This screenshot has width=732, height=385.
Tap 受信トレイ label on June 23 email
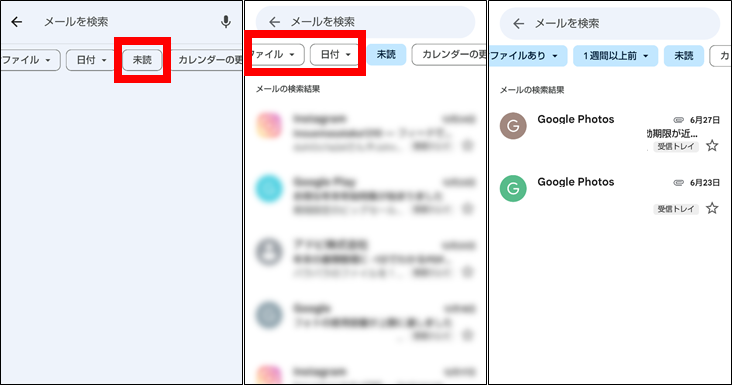pyautogui.click(x=676, y=209)
